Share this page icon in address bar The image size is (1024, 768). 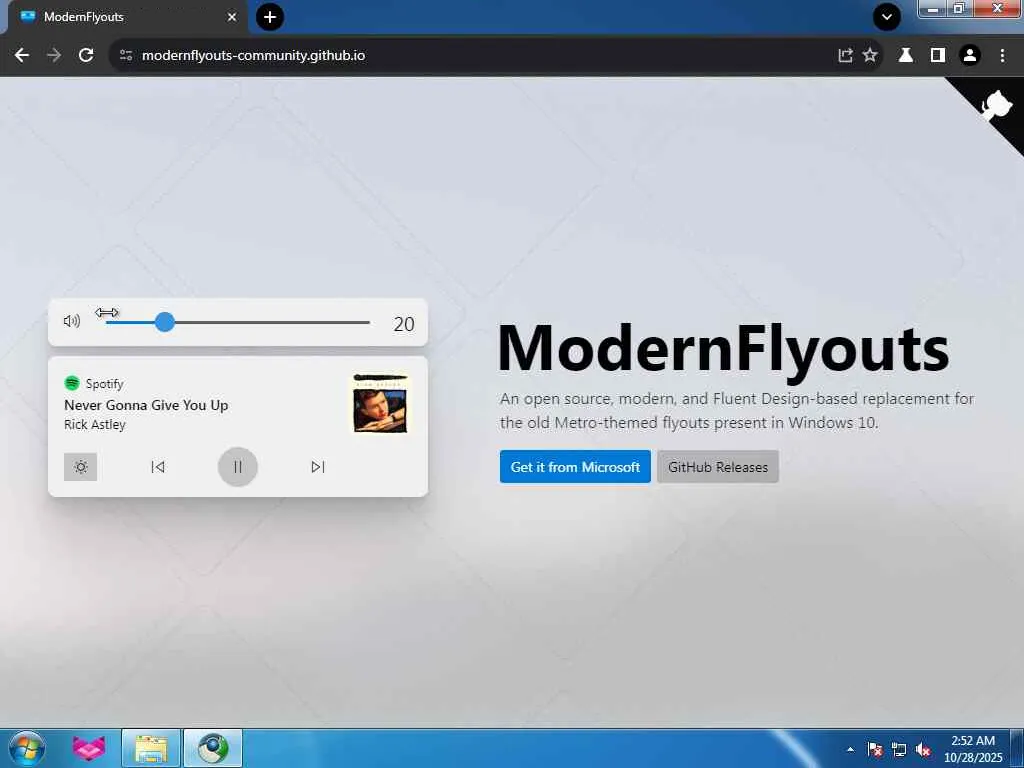845,56
